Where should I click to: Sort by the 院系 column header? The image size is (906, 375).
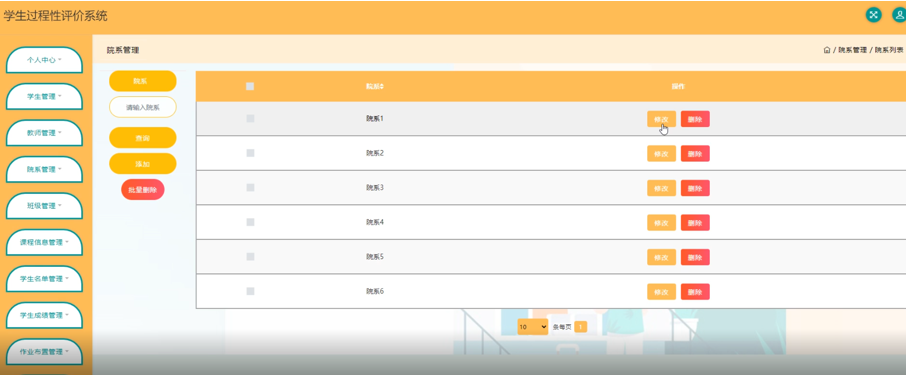[x=375, y=86]
